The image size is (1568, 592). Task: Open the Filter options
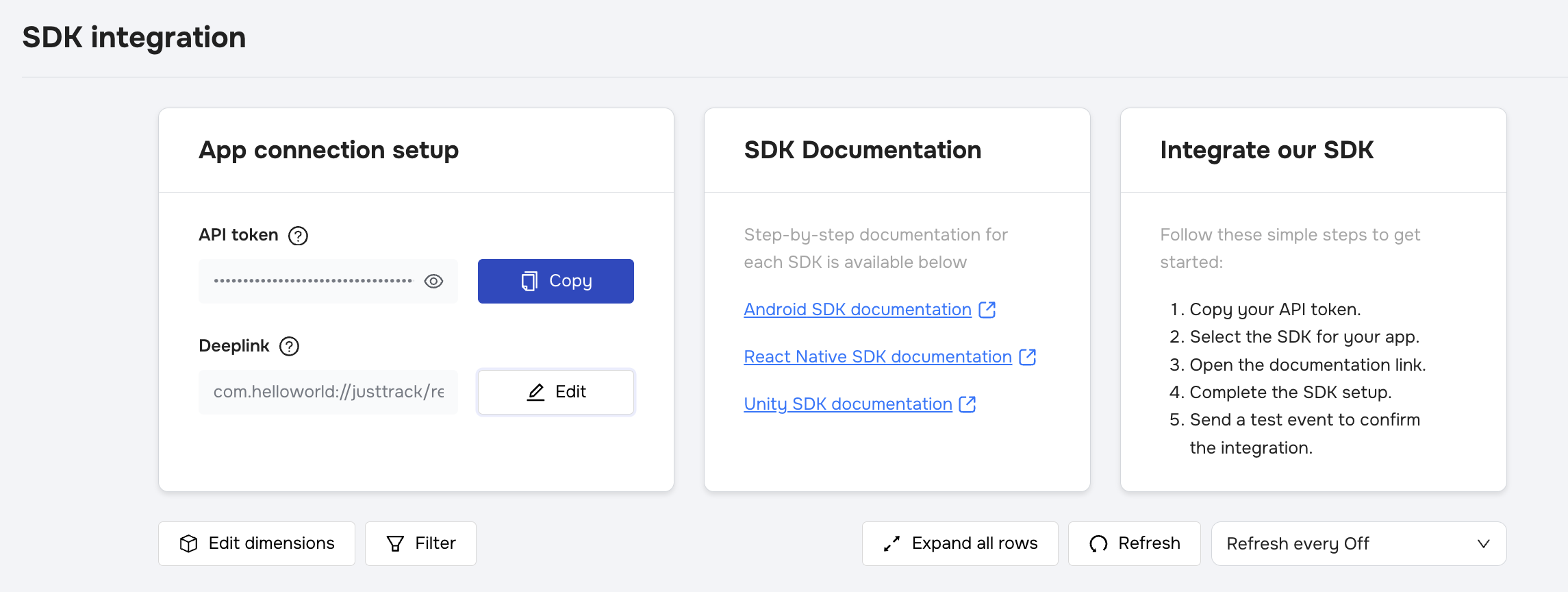tap(420, 543)
